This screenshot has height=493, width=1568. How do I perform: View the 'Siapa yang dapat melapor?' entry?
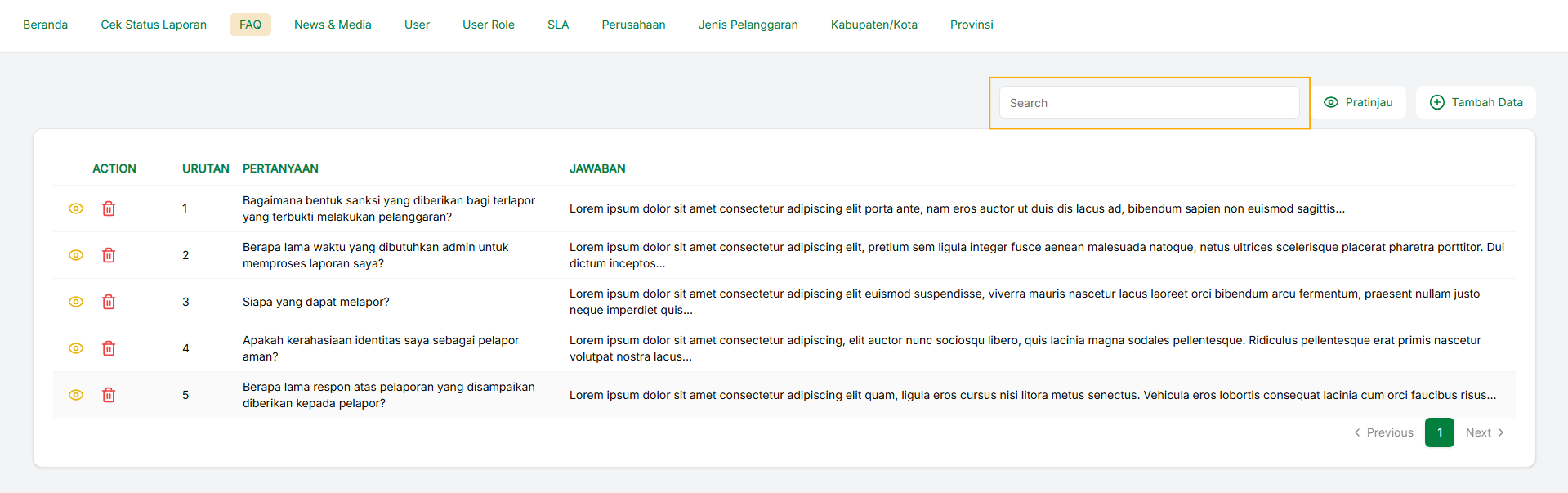tap(76, 302)
